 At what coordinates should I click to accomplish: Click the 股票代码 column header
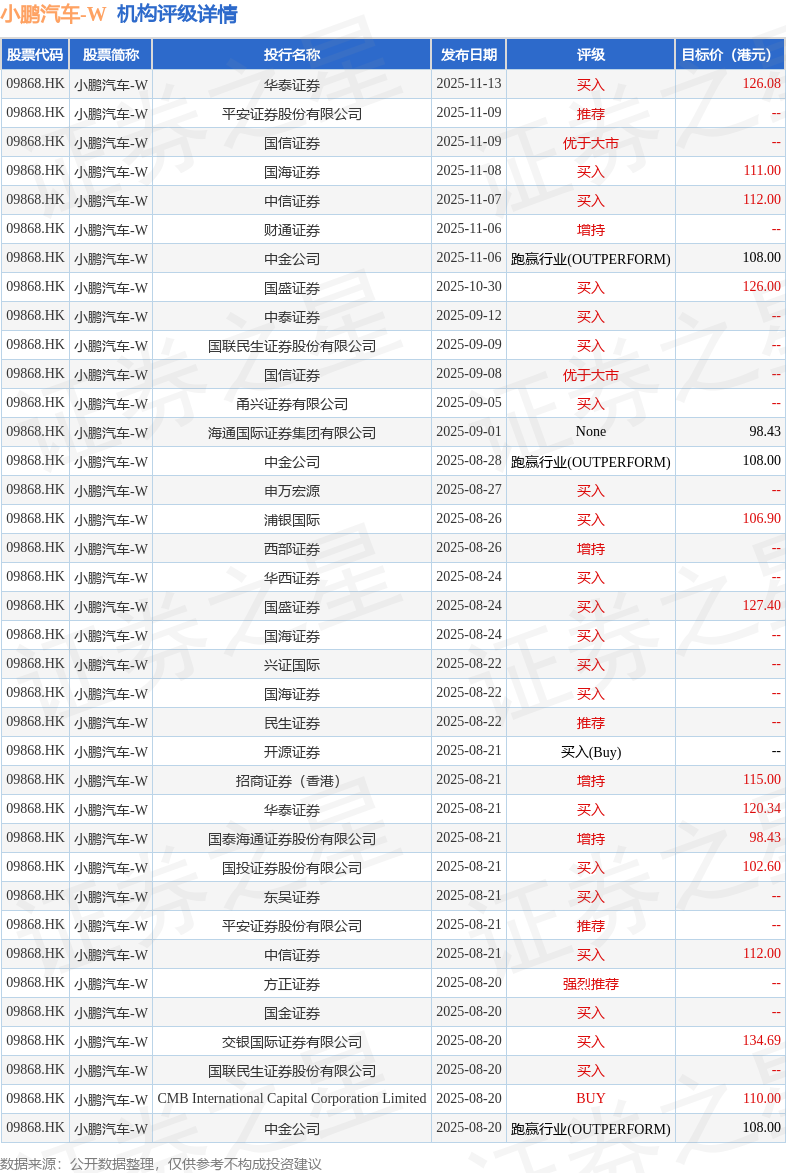pyautogui.click(x=35, y=55)
